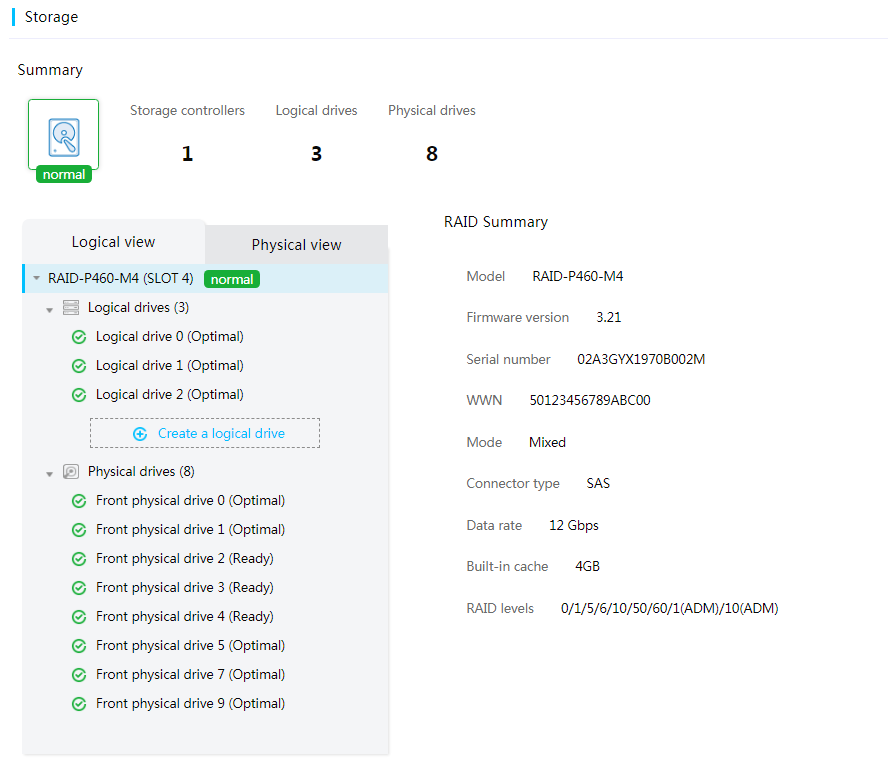Click the status icon of Front physical drive 3
The height and width of the screenshot is (763, 888).
79,588
